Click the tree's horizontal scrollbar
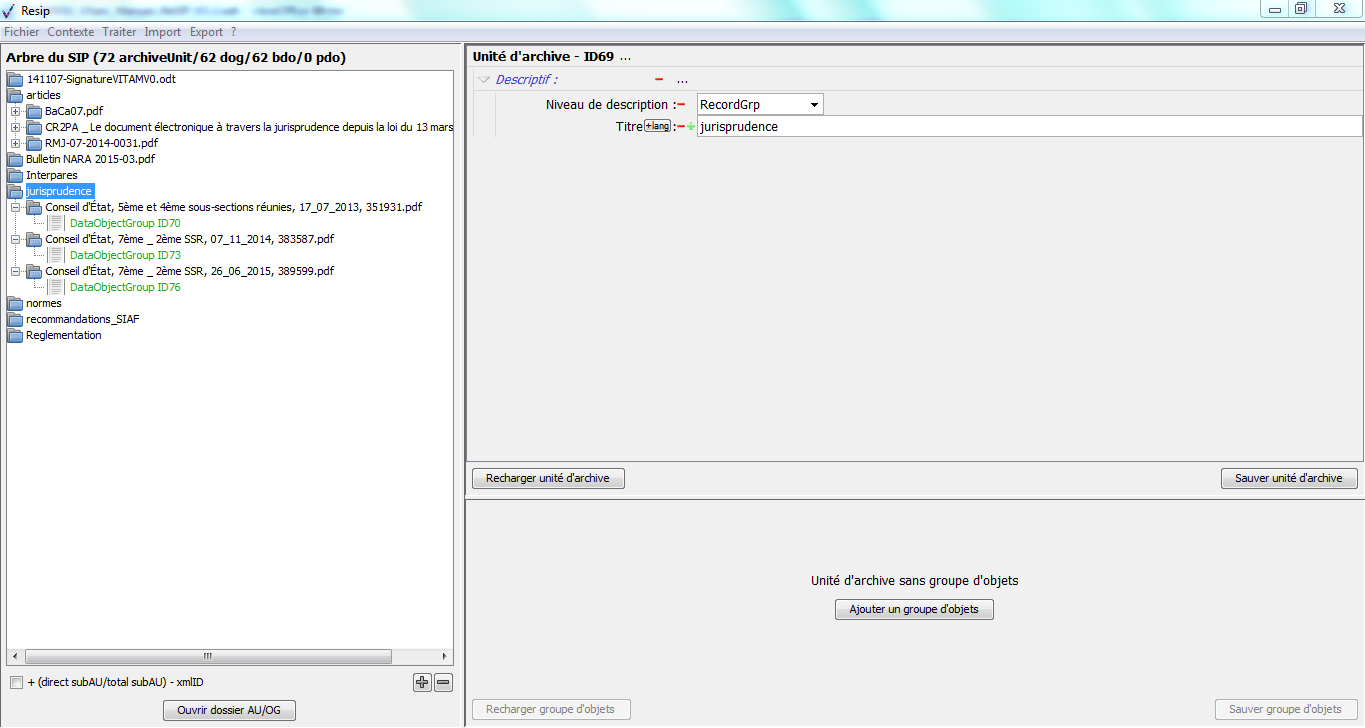Image resolution: width=1365 pixels, height=728 pixels. click(208, 657)
